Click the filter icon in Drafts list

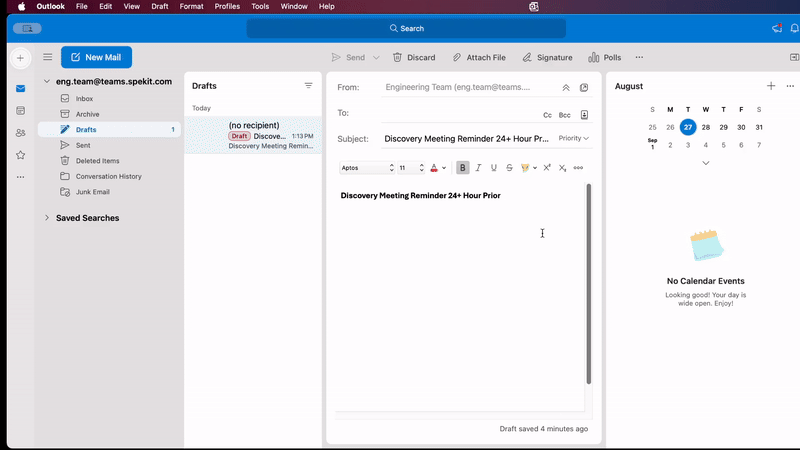click(x=308, y=86)
